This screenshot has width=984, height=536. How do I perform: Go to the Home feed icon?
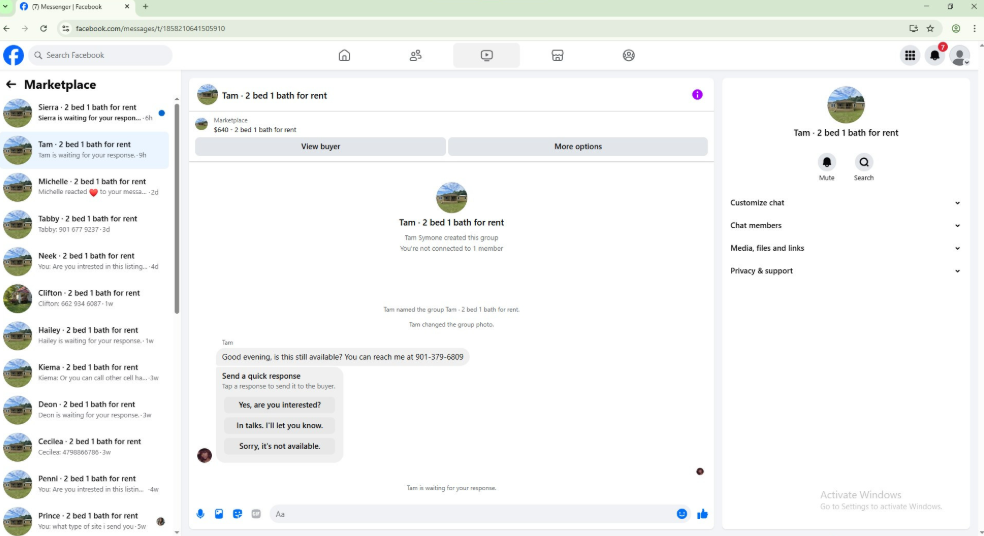(x=344, y=55)
